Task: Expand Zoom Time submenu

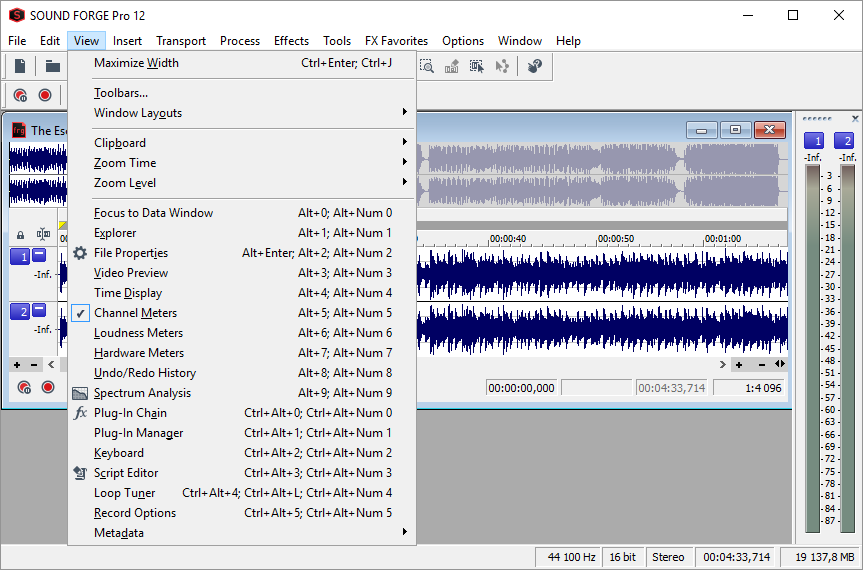Action: [x=242, y=163]
